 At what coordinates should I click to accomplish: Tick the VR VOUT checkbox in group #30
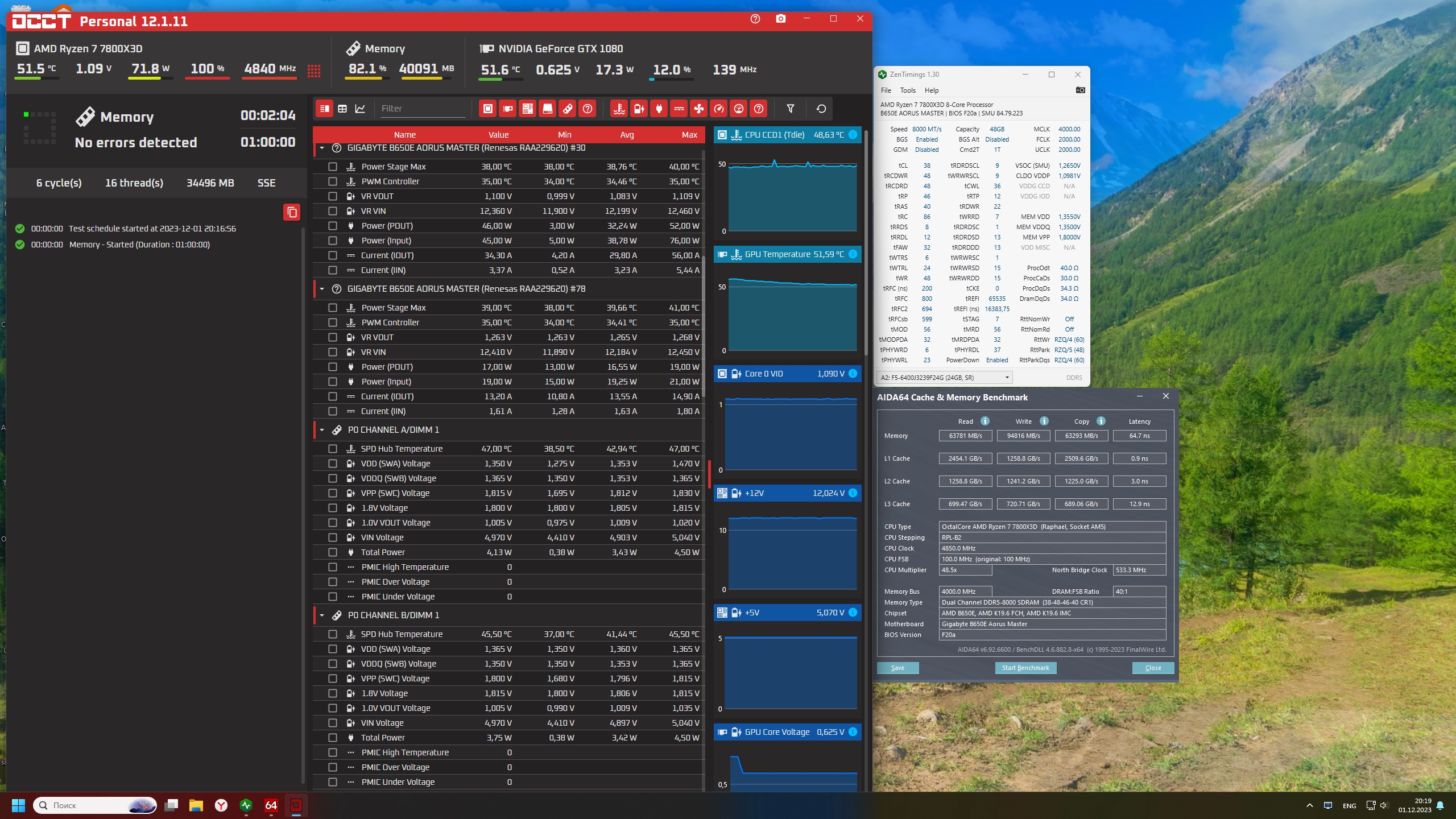tap(333, 196)
